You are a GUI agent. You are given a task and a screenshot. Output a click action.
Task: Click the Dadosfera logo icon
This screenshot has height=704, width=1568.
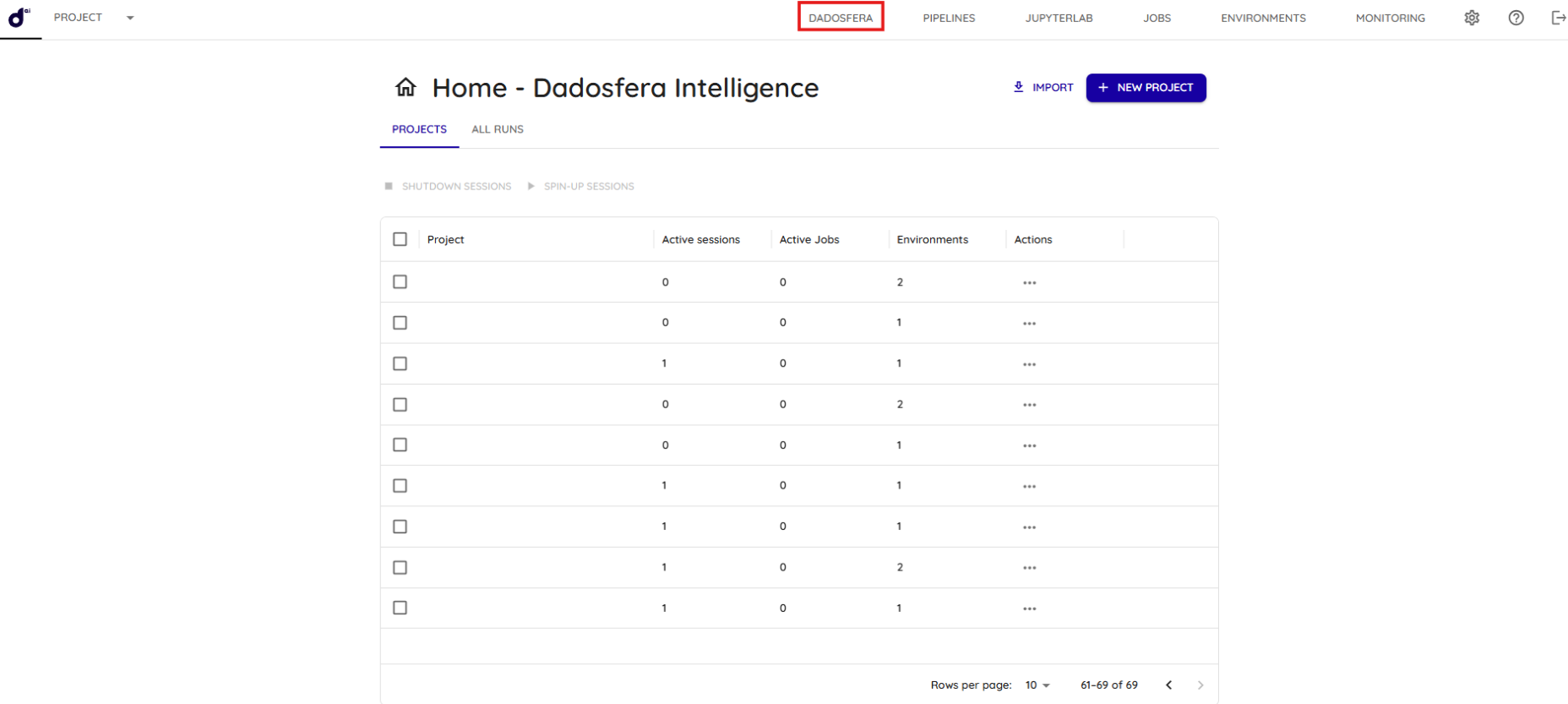point(19,17)
